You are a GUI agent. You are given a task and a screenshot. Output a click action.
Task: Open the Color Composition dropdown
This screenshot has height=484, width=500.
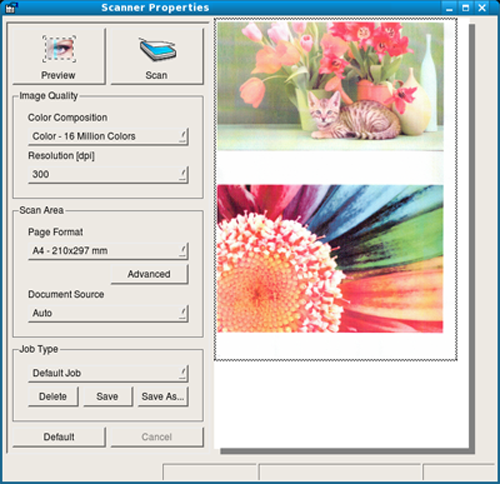[108, 136]
